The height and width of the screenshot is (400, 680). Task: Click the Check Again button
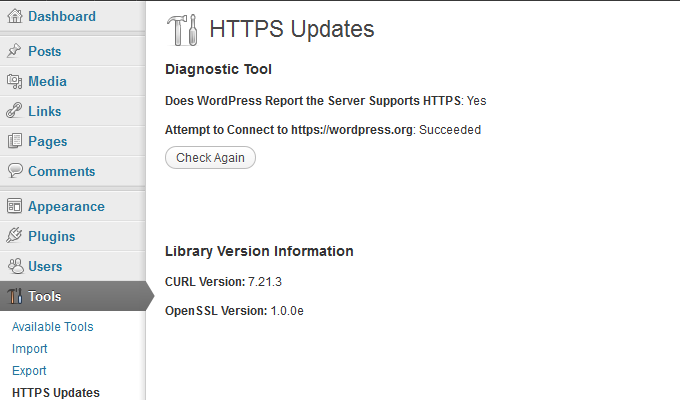[210, 157]
